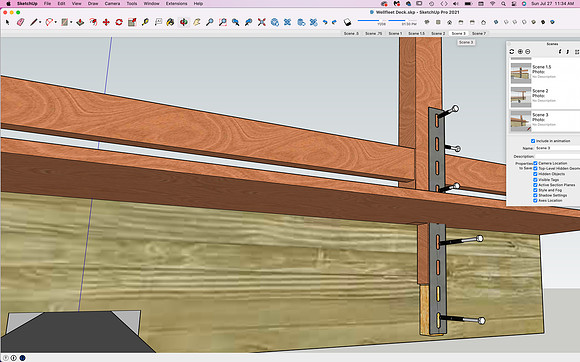The height and width of the screenshot is (362, 580).
Task: Pick the Zoom magnifier tool
Action: pyautogui.click(x=210, y=23)
